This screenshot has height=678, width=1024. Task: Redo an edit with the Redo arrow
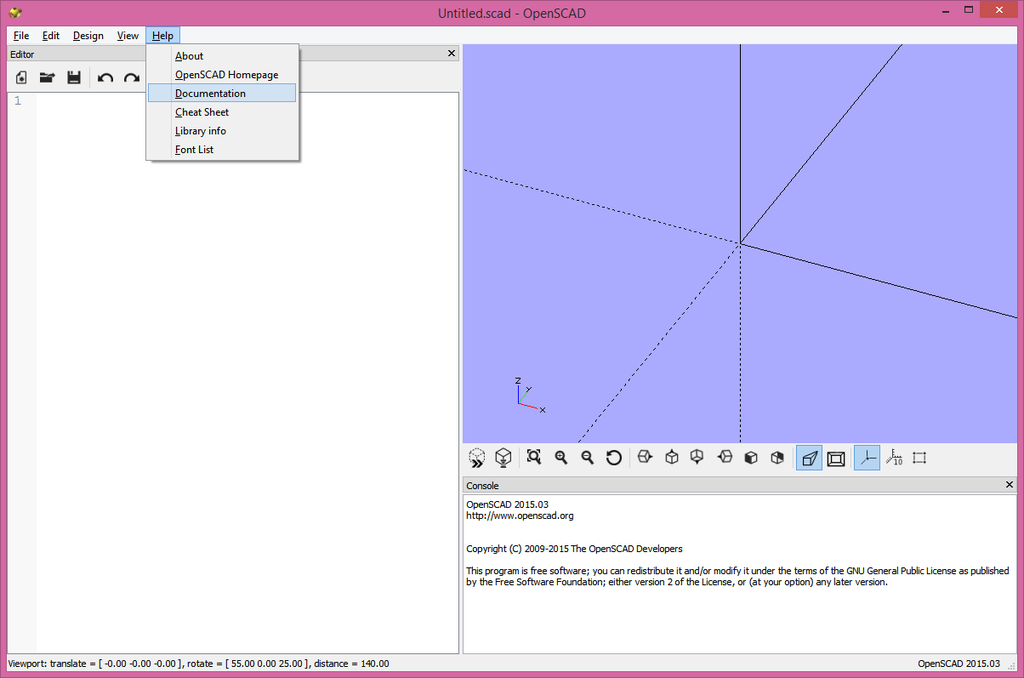pyautogui.click(x=131, y=77)
